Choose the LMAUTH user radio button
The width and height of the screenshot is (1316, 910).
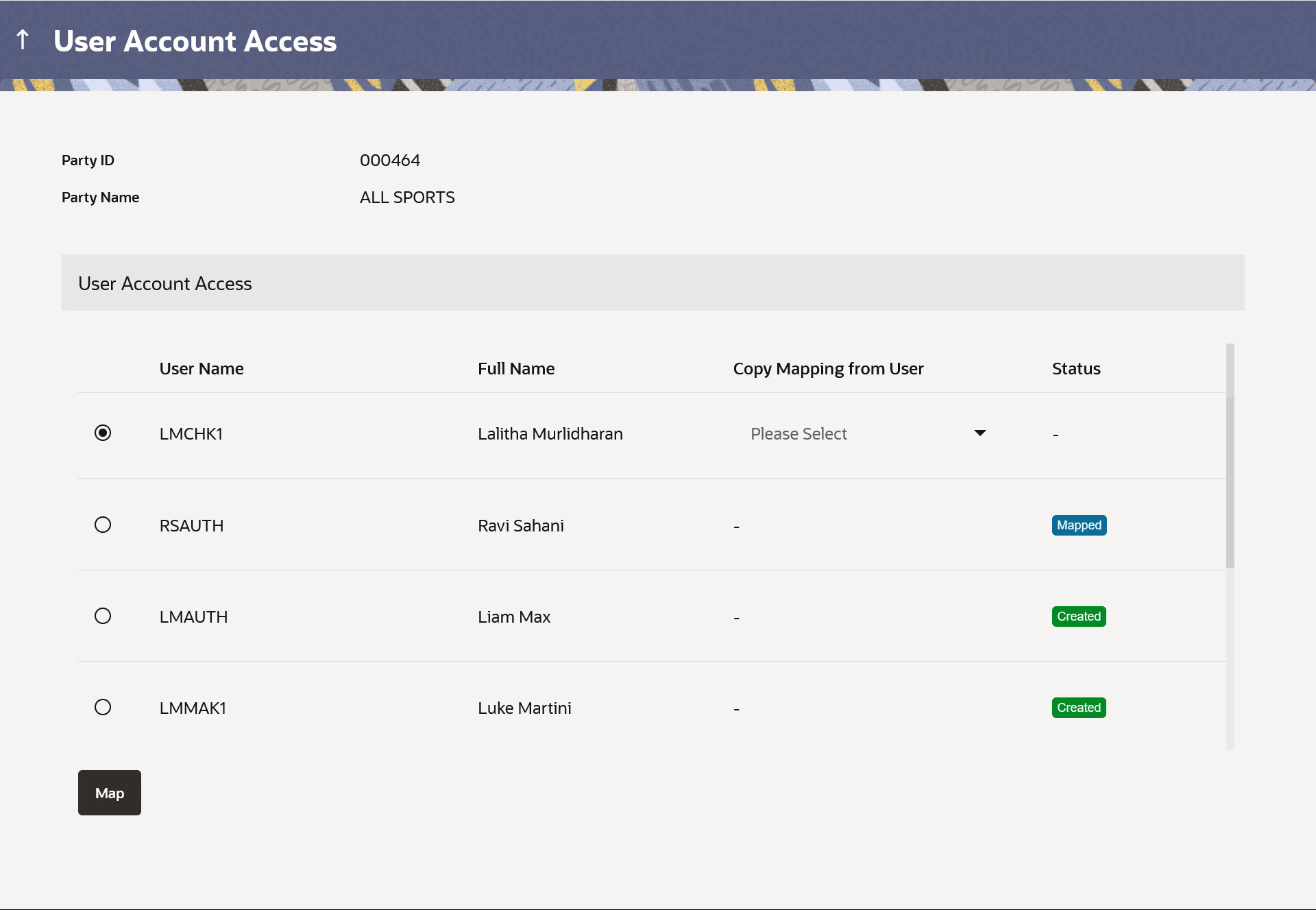tap(103, 616)
